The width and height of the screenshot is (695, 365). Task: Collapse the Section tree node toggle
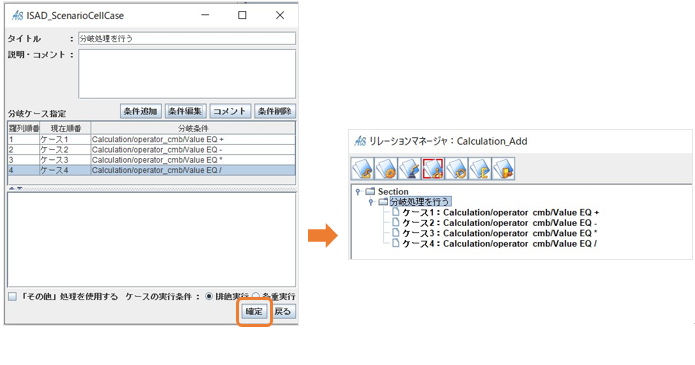pos(358,192)
